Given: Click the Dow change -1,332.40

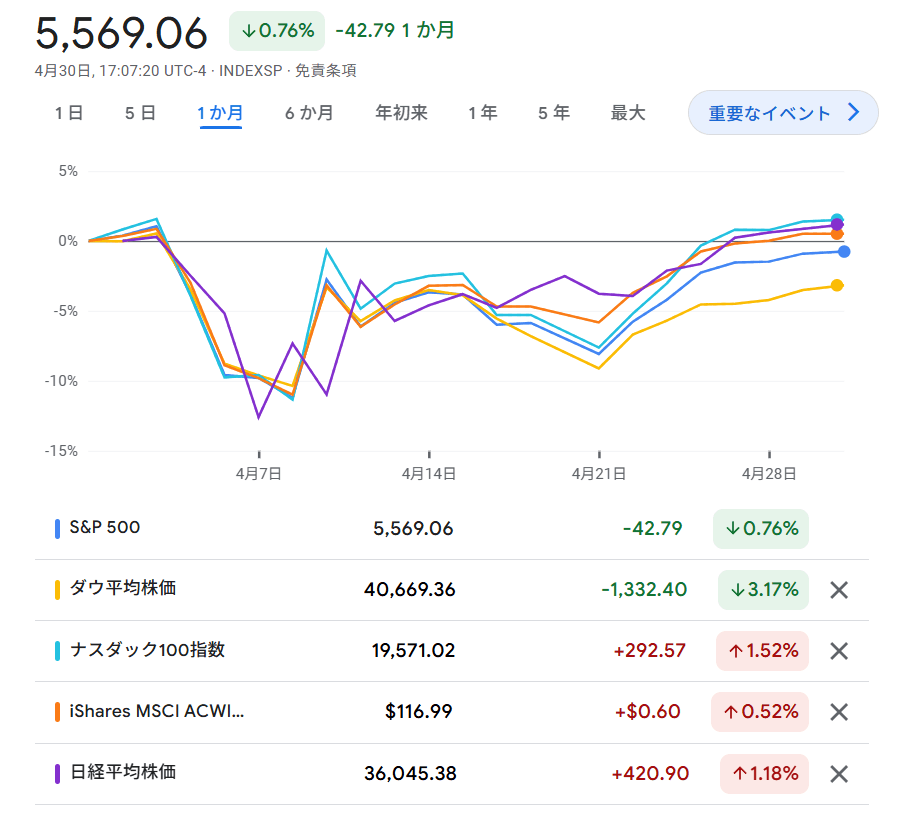Looking at the screenshot, I should pos(644,589).
